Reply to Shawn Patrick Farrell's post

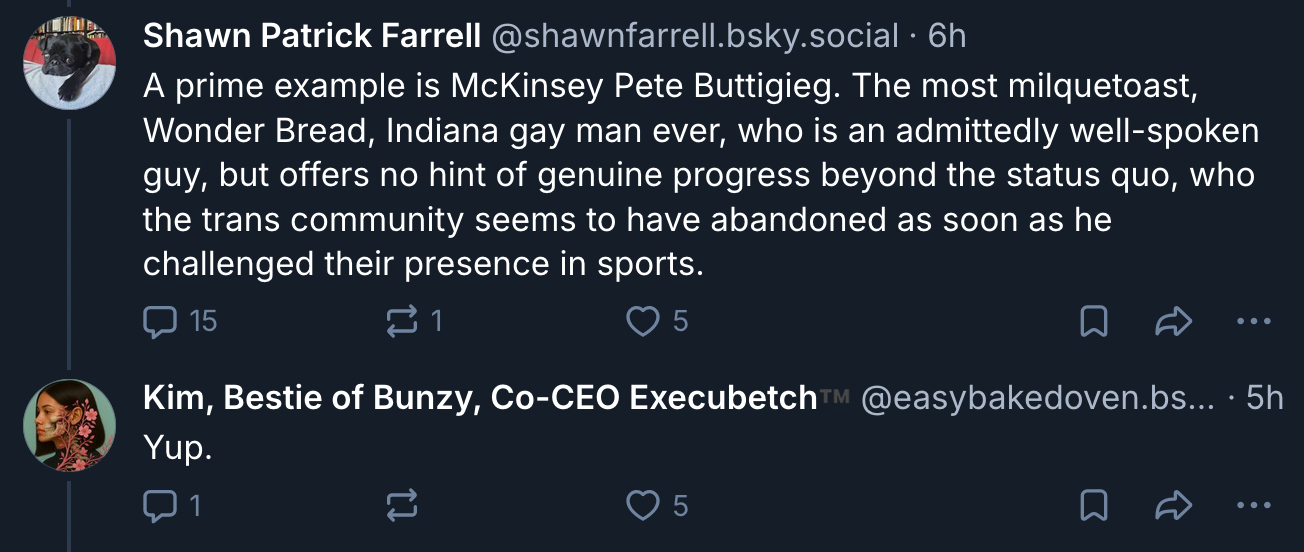(161, 321)
